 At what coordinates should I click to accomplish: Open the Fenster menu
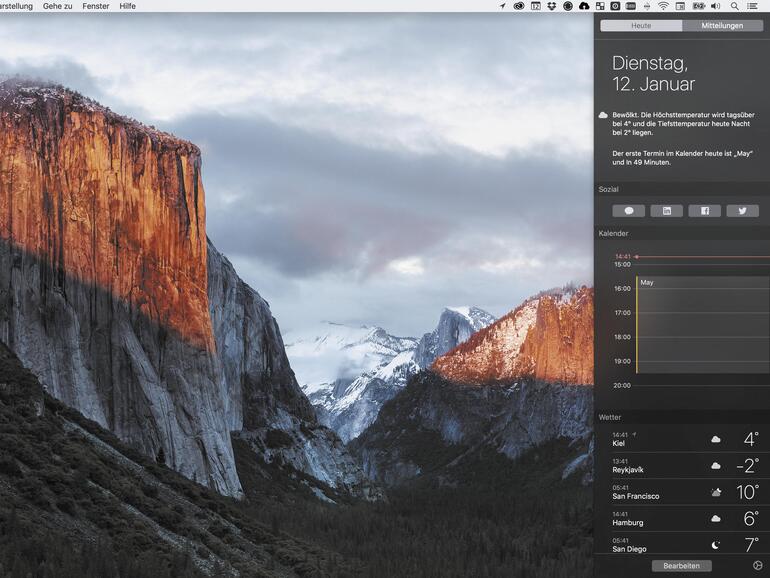(96, 6)
